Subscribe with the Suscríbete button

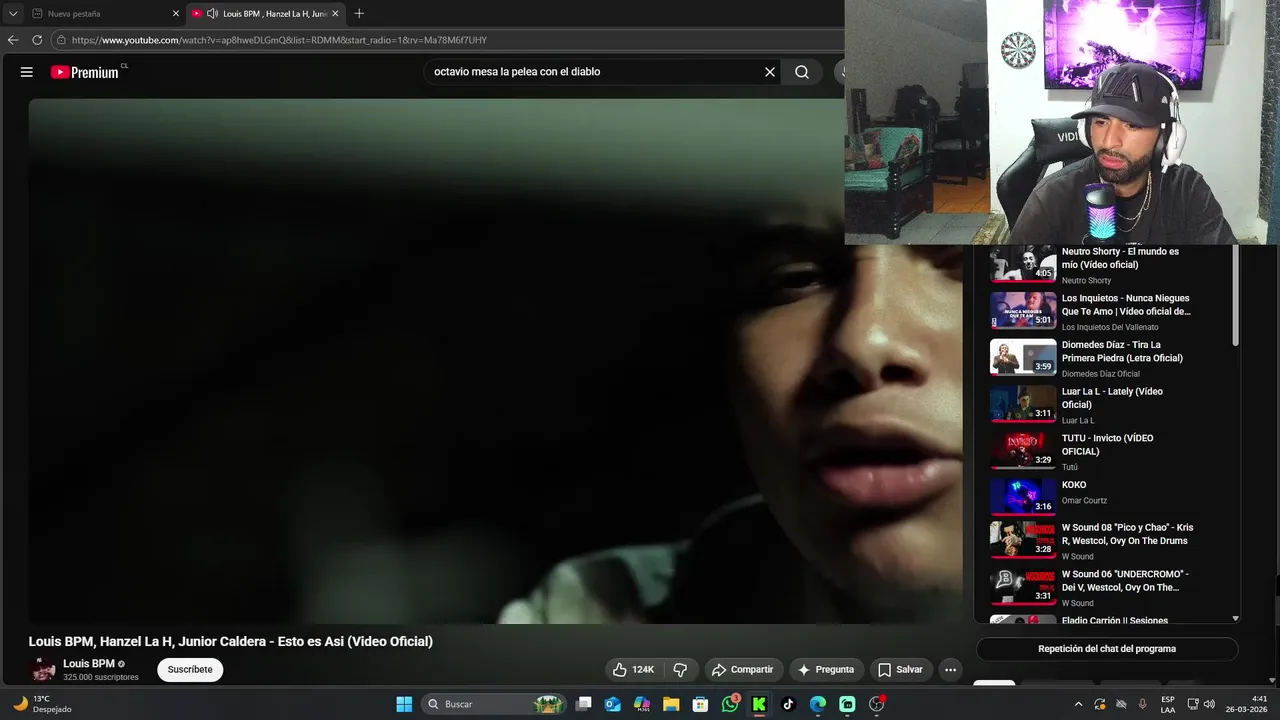click(190, 670)
